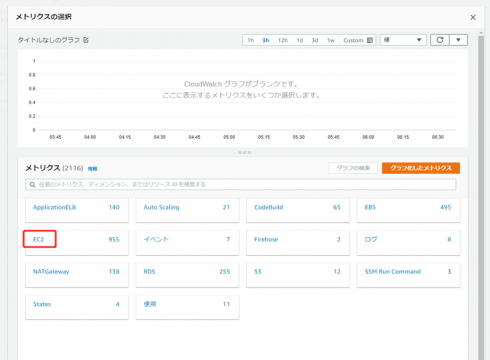This screenshot has height=360, width=490.
Task: Click the 955 count in EC2 card
Action: point(114,239)
